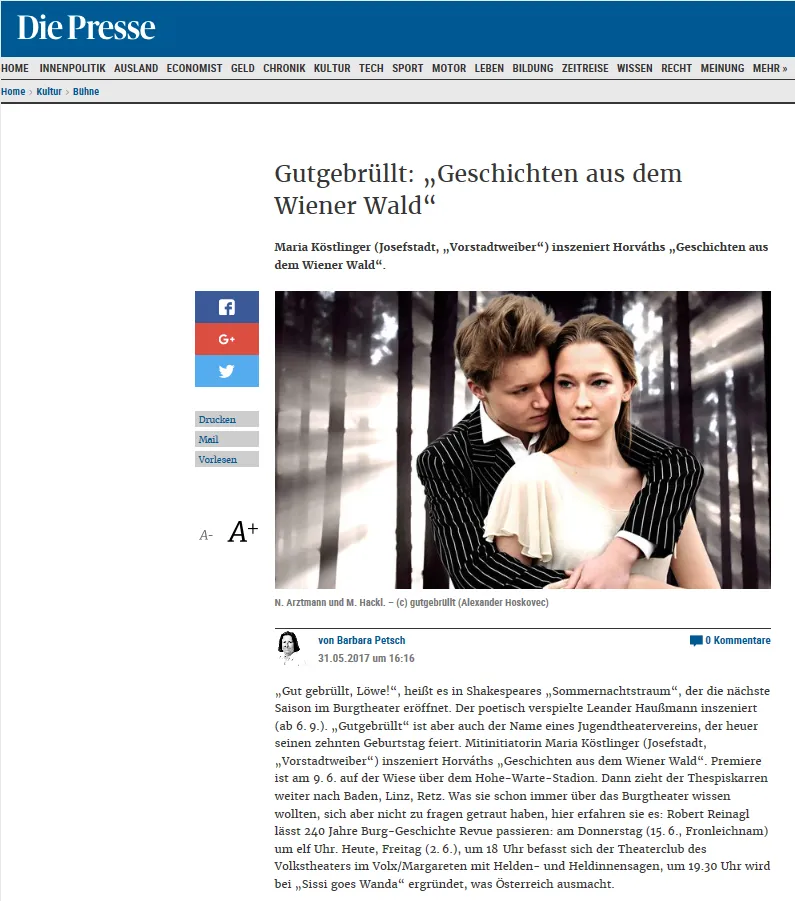Click the Die Presse logo
The width and height of the screenshot is (795, 901).
click(86, 27)
